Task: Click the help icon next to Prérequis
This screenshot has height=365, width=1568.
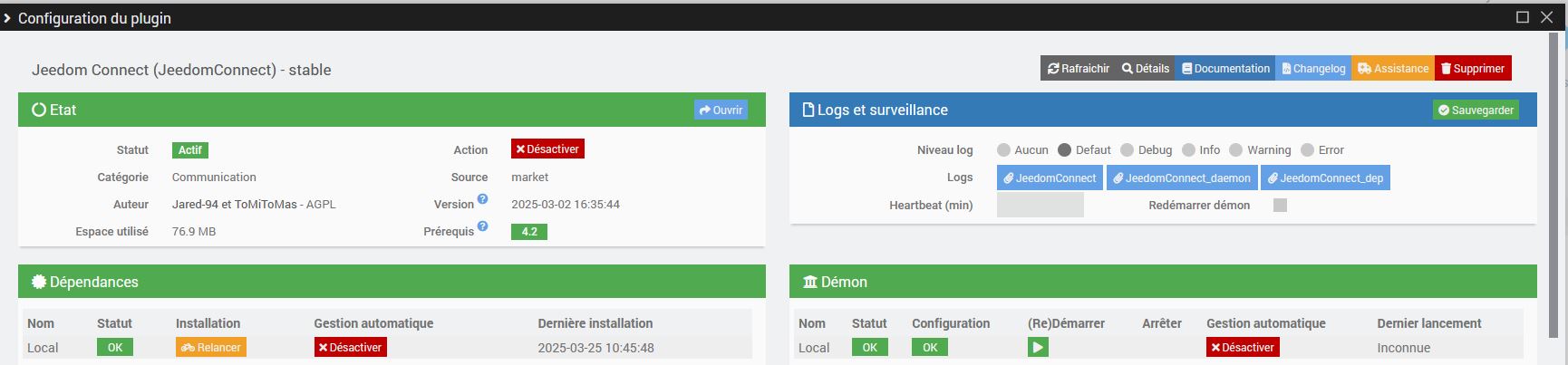Action: [x=483, y=226]
